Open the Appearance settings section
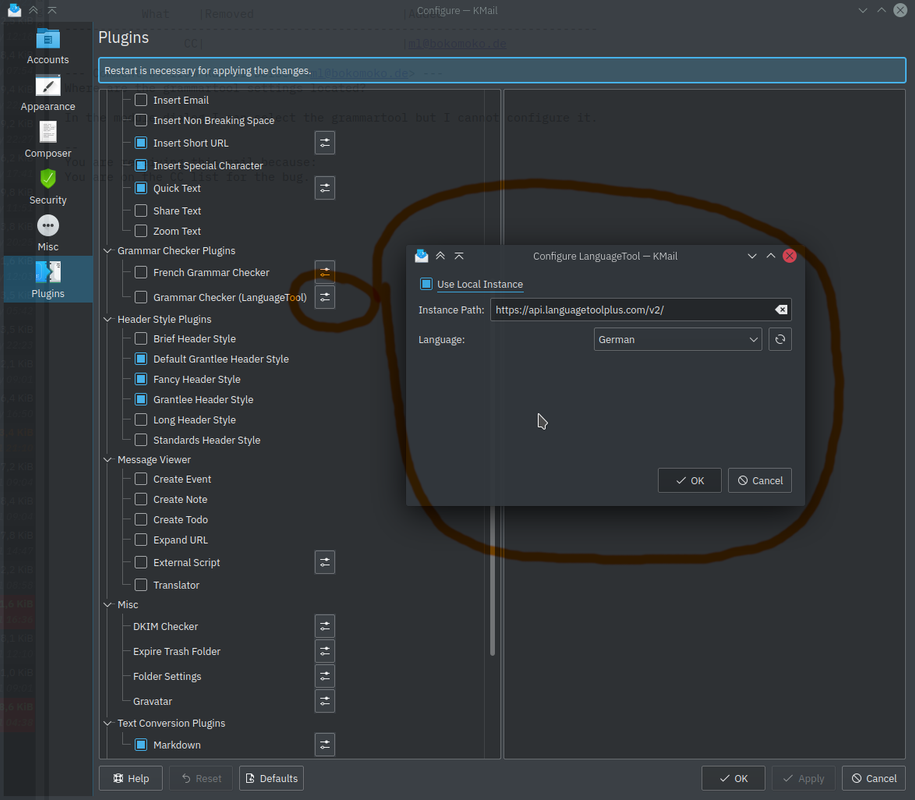 (x=48, y=93)
